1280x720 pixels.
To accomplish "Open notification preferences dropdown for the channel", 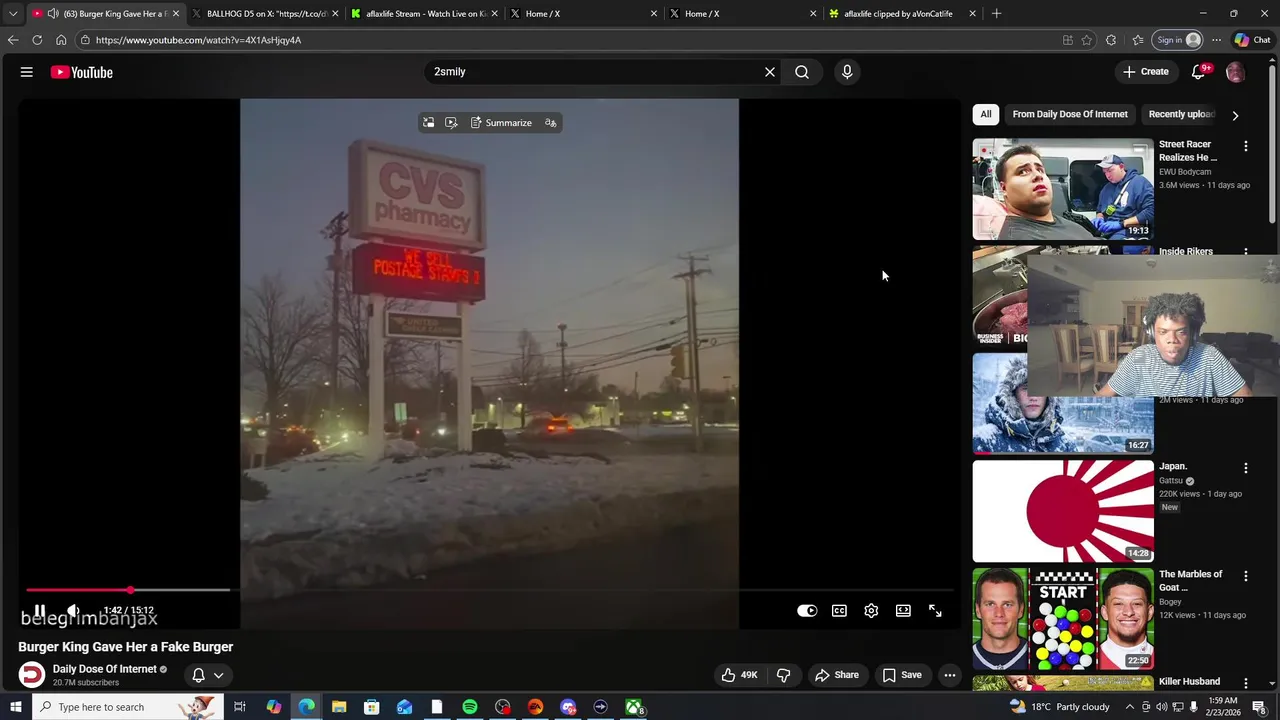I will [x=208, y=675].
